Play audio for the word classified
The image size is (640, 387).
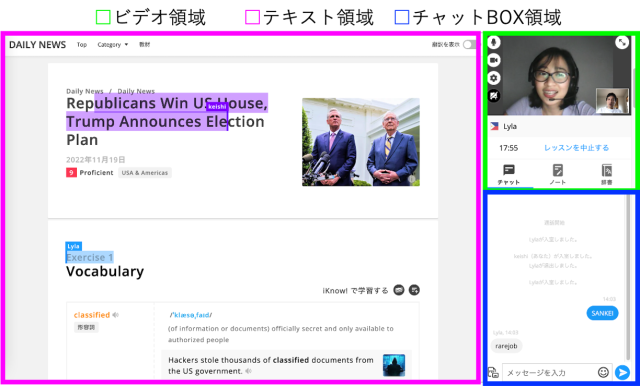[x=116, y=315]
